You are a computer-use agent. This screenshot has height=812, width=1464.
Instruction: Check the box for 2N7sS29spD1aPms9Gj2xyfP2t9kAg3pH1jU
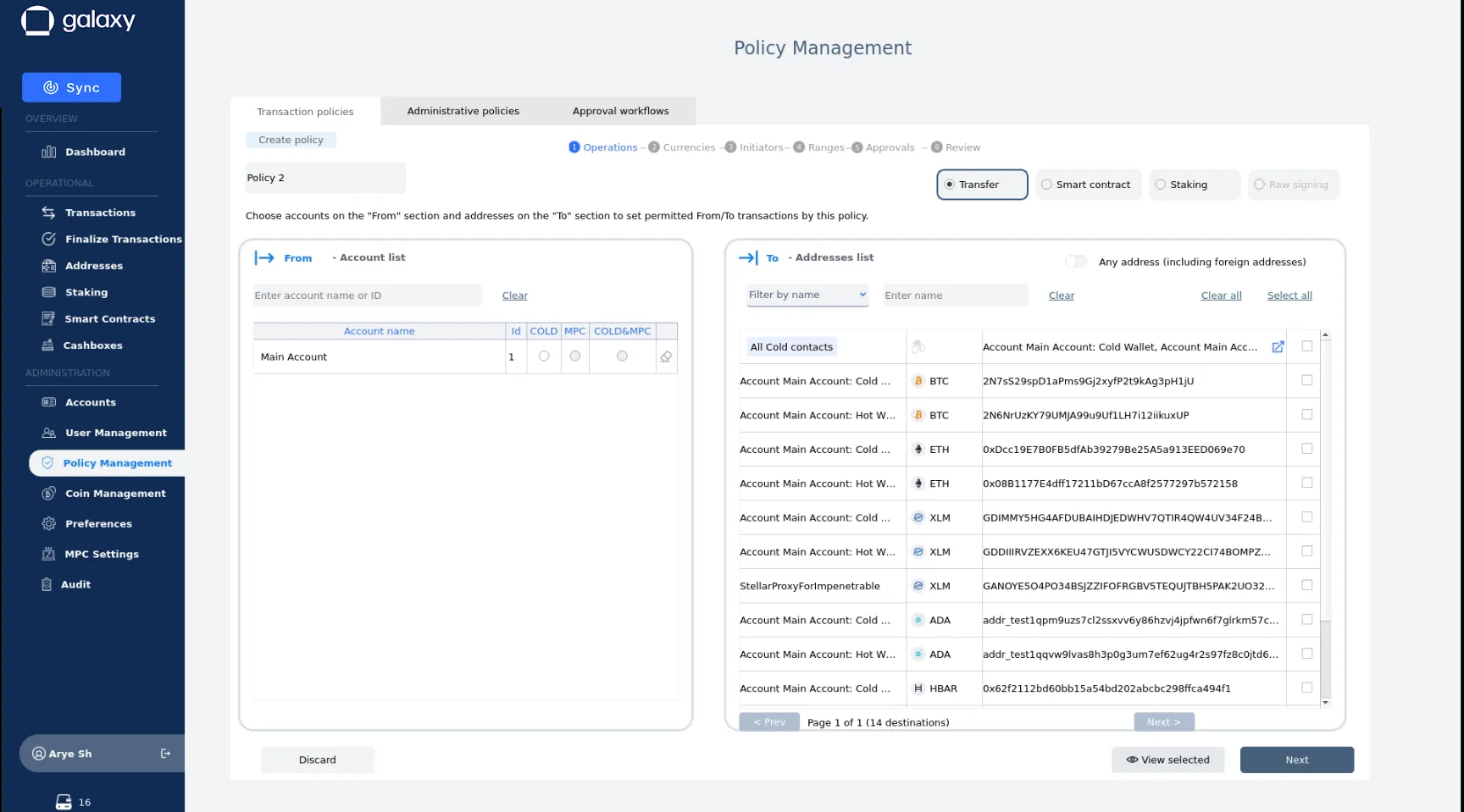click(x=1307, y=380)
